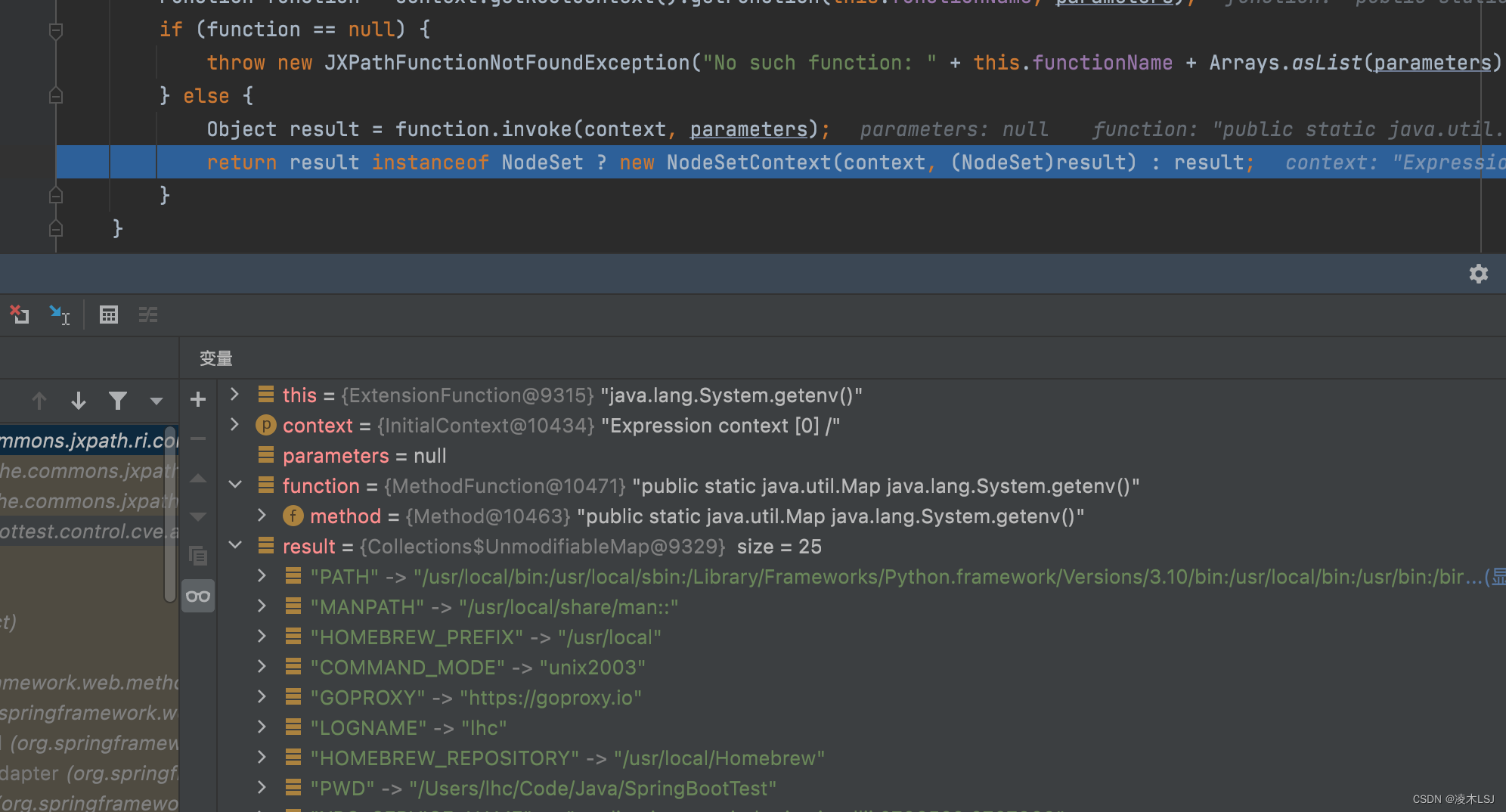Expand the "PATH" map entry

coord(262,575)
